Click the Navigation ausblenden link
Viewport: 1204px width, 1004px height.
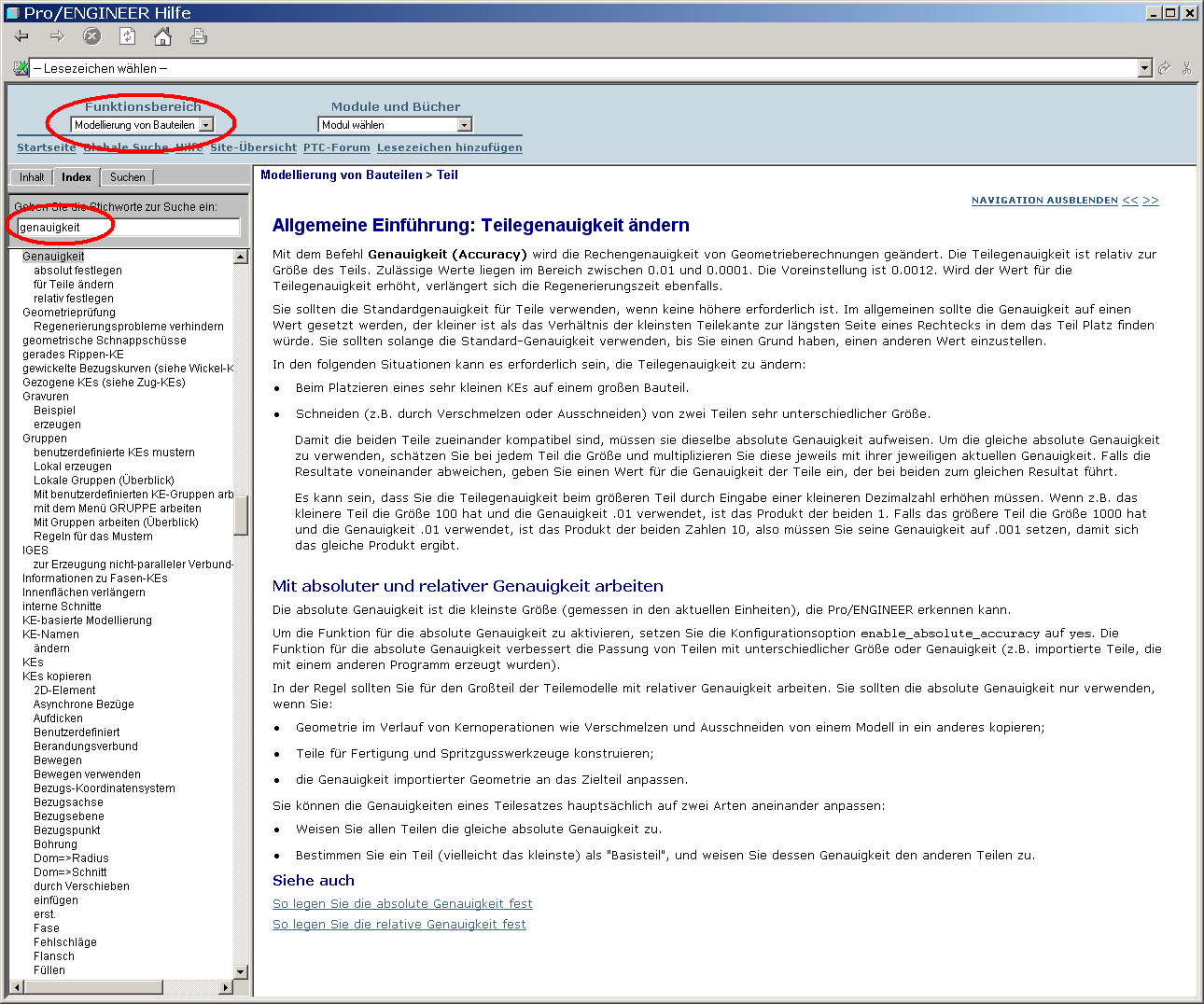1044,201
